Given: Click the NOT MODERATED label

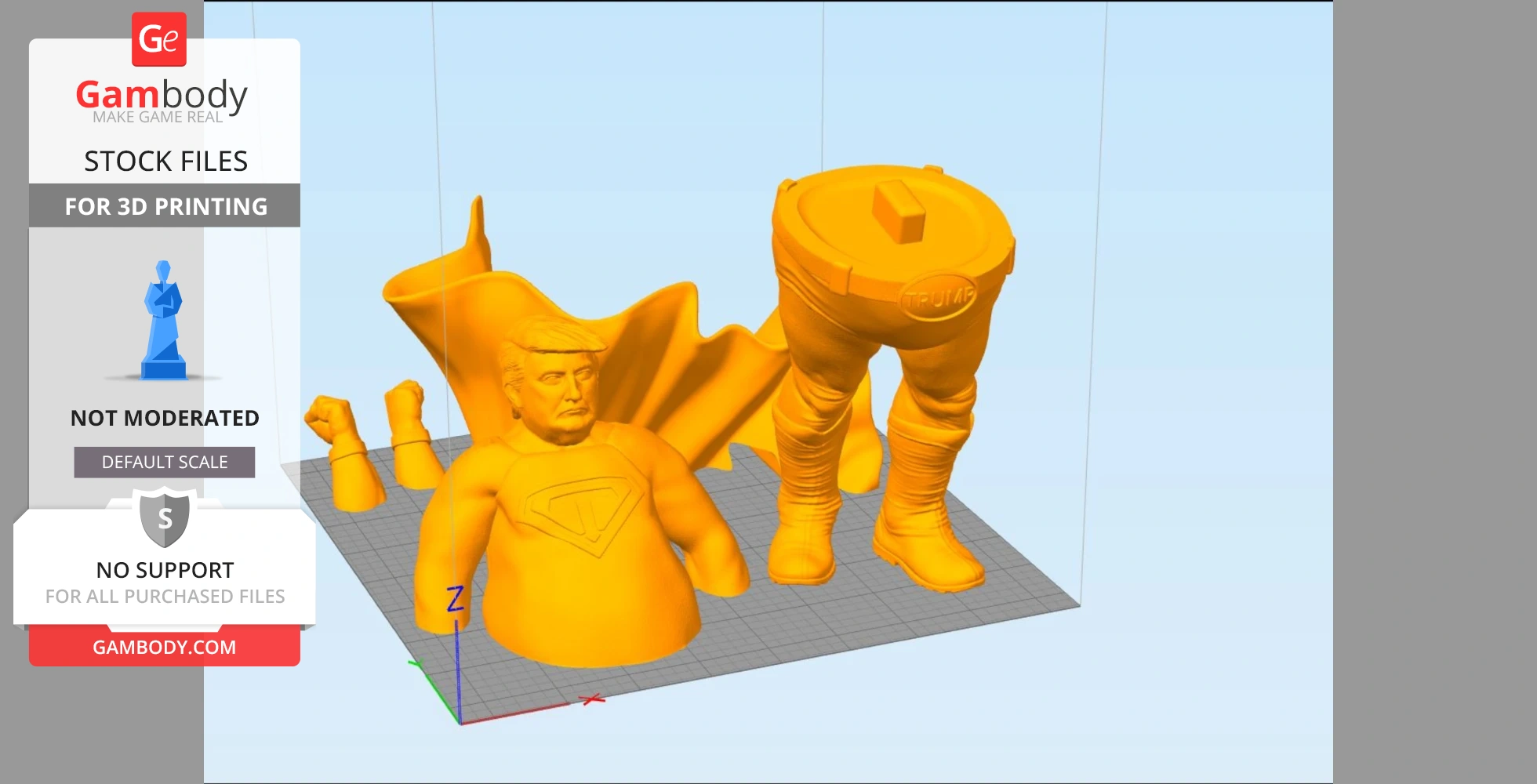Looking at the screenshot, I should (165, 418).
